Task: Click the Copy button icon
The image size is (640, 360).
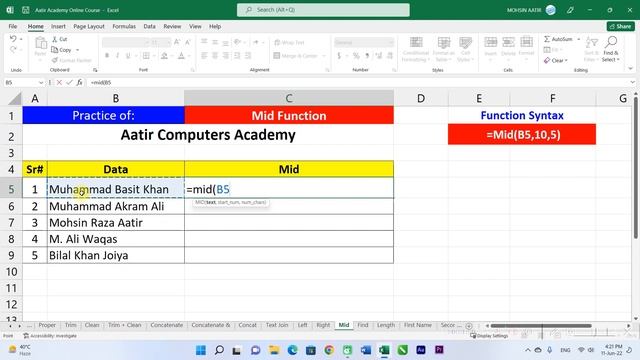Action: [55, 50]
